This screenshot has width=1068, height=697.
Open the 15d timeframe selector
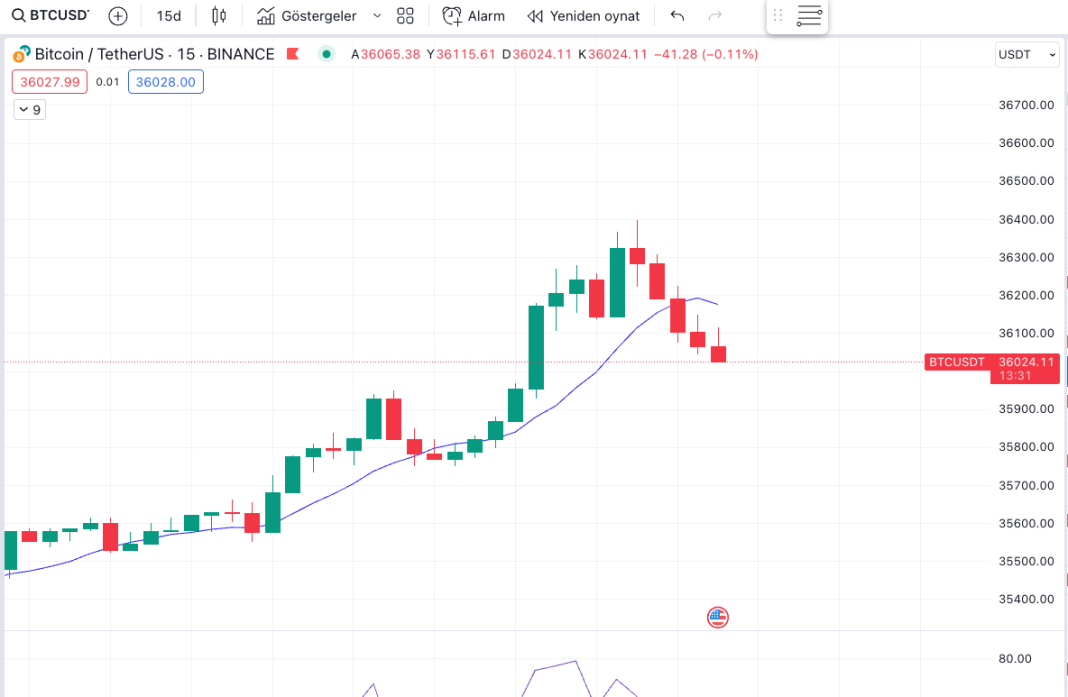coord(169,16)
